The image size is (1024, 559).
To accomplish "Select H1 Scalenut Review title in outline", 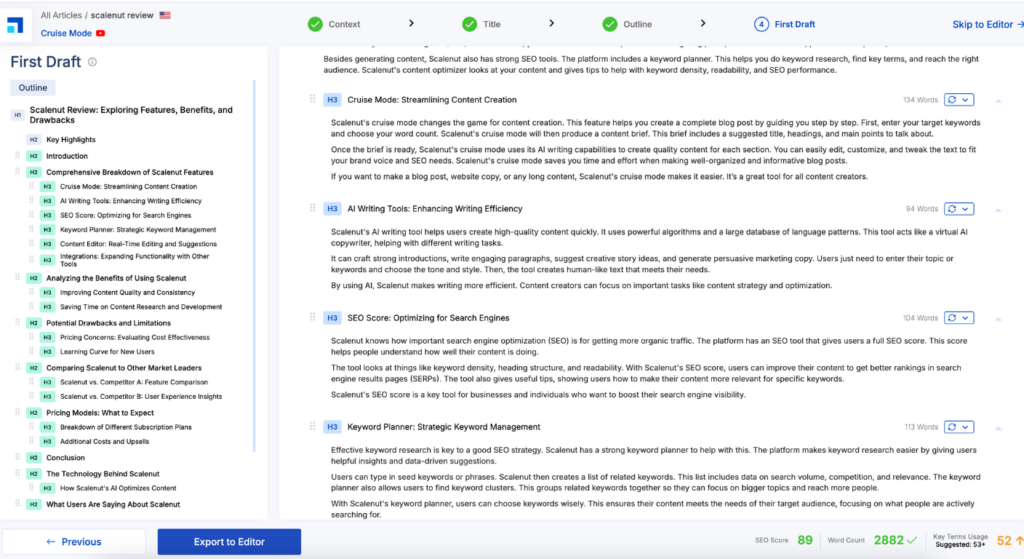I will pos(131,115).
